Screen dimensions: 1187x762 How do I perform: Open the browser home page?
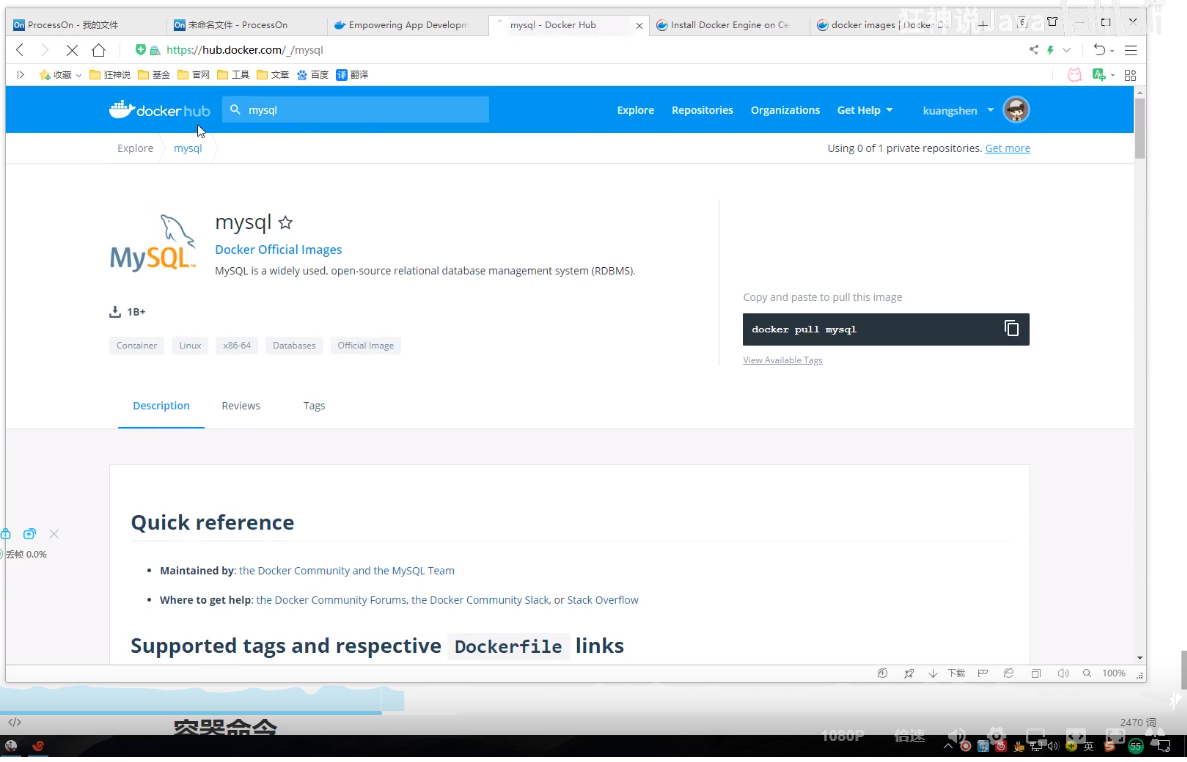click(98, 50)
